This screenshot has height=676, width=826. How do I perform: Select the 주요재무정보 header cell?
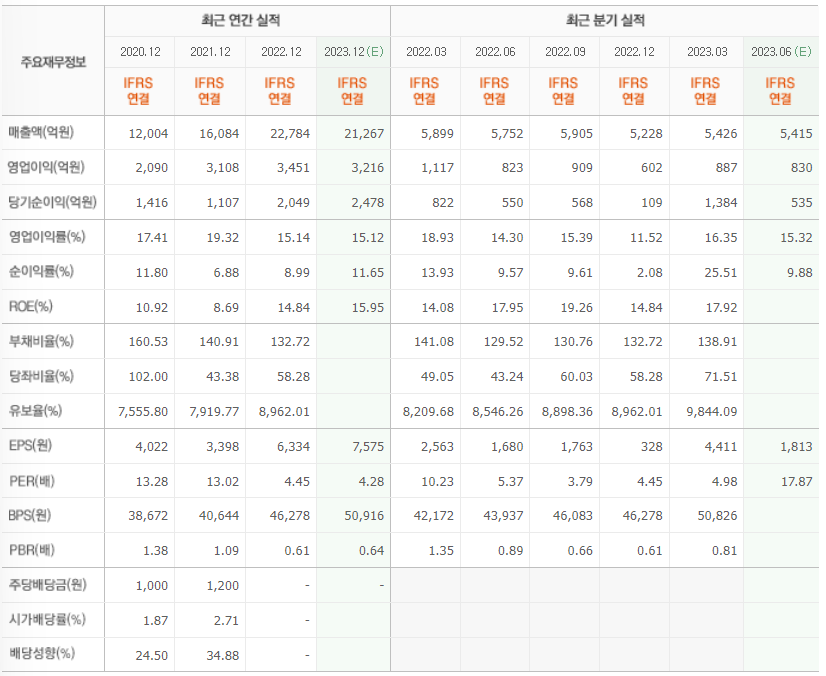[x=53, y=62]
